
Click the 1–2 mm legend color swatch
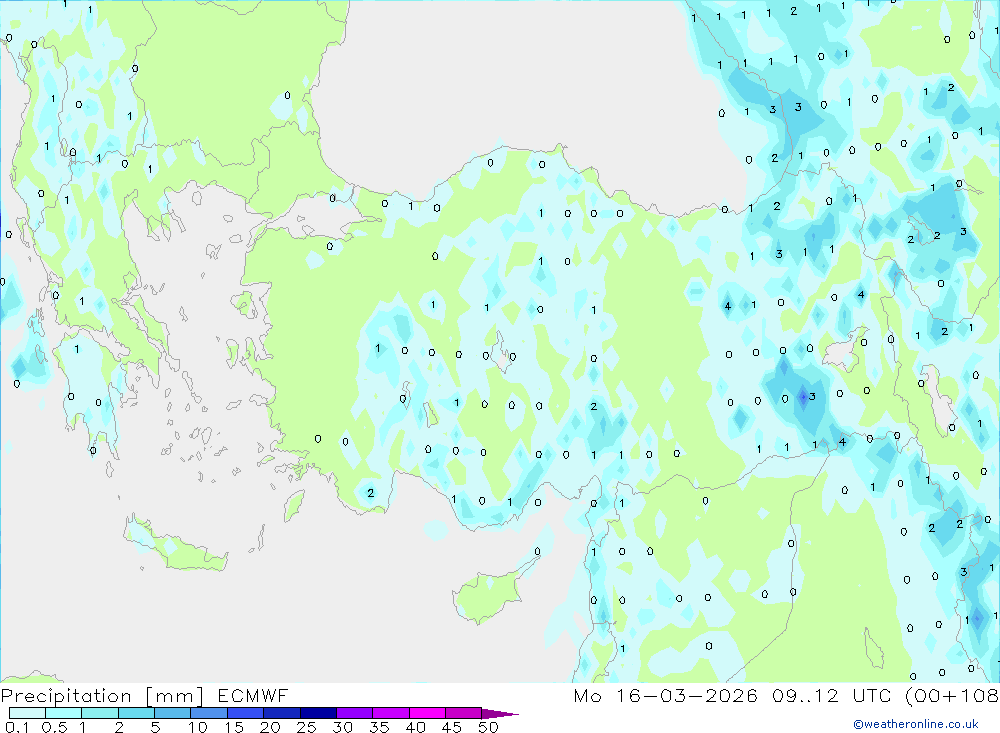point(100,713)
